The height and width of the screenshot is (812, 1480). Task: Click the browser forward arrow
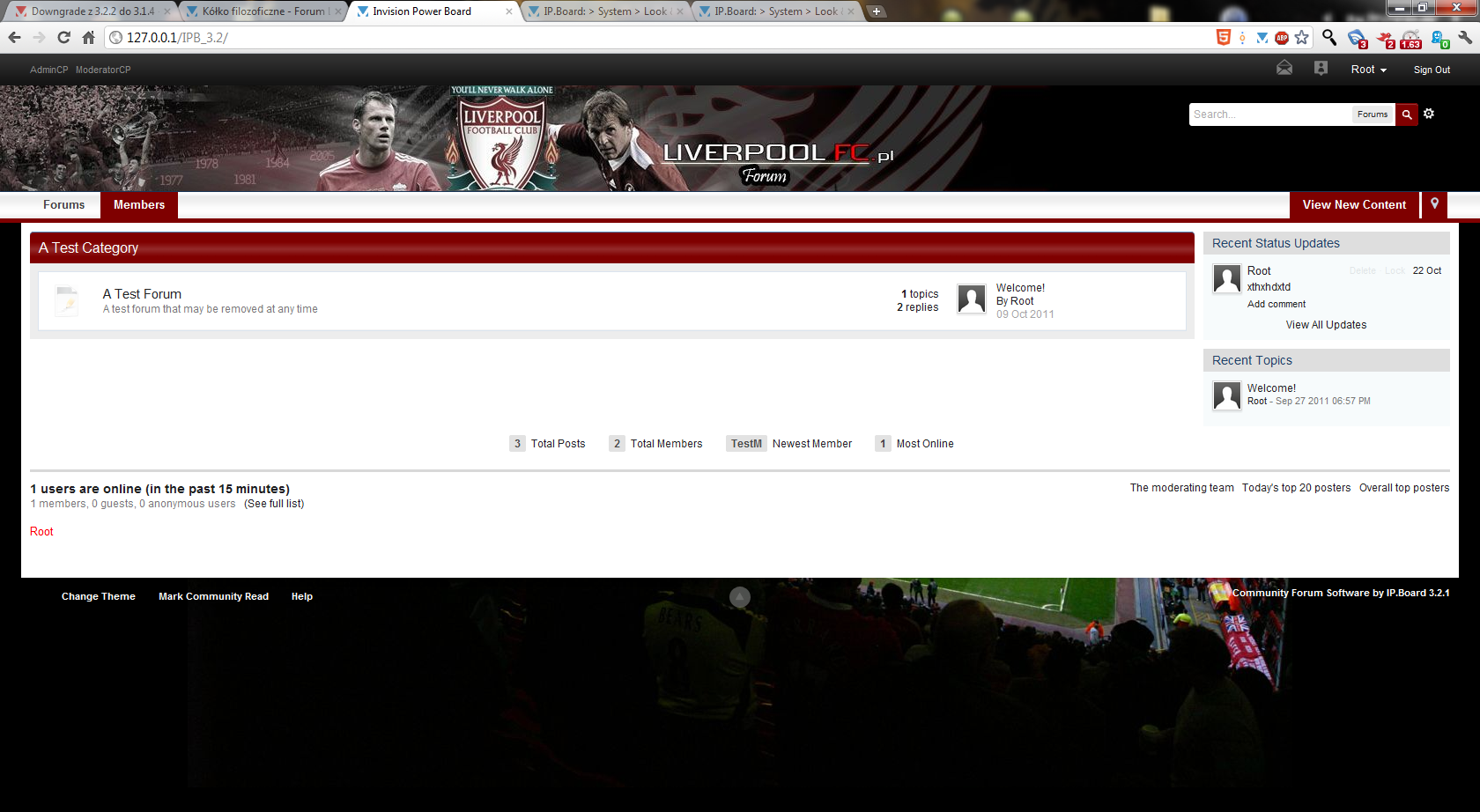pos(39,37)
